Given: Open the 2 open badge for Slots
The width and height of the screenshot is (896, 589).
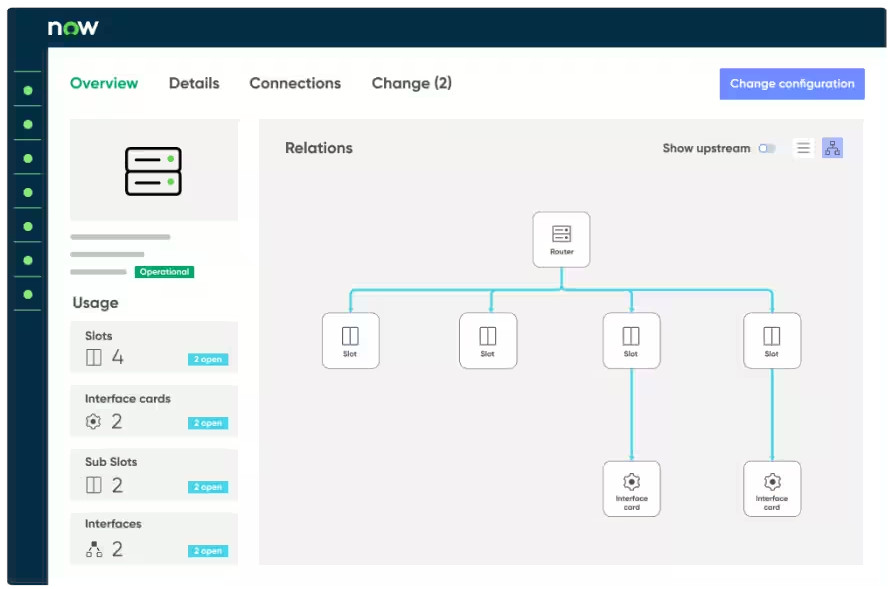Looking at the screenshot, I should [x=208, y=359].
